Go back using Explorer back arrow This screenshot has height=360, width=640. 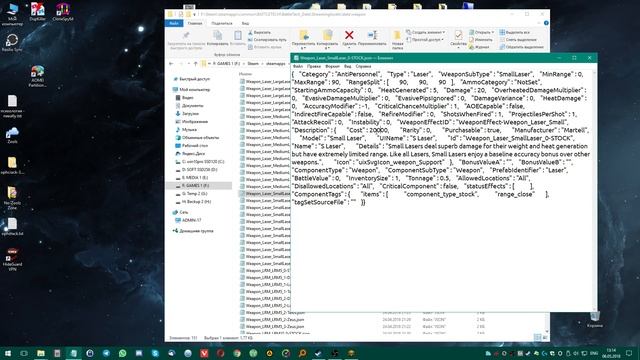(x=171, y=64)
